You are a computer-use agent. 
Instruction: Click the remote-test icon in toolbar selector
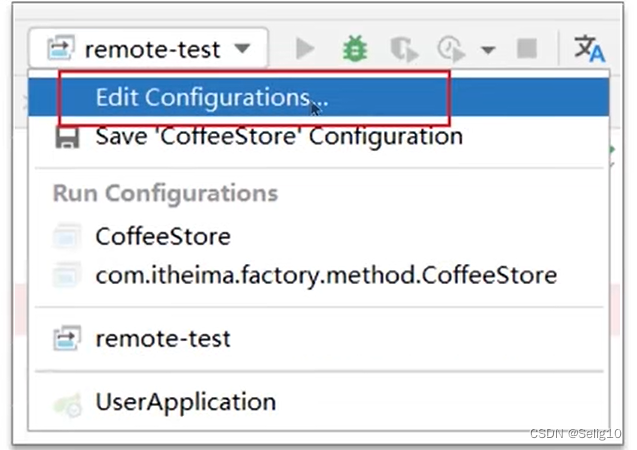61,48
